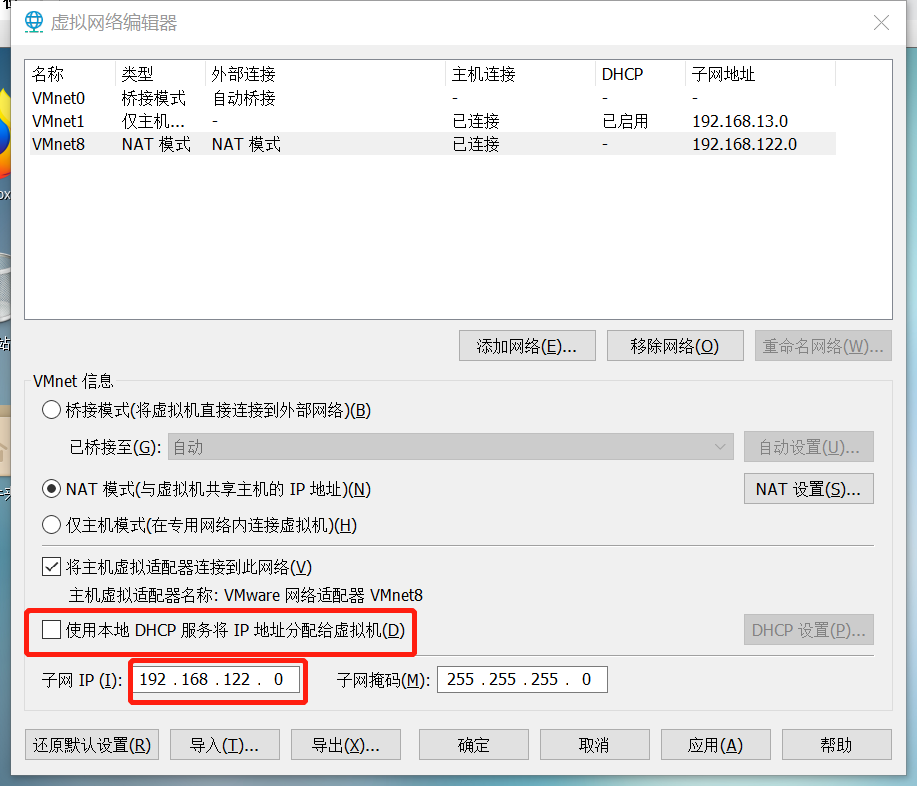The height and width of the screenshot is (786, 917).
Task: Click the 已连接 cell in the VMnet1 row
Action: [475, 121]
